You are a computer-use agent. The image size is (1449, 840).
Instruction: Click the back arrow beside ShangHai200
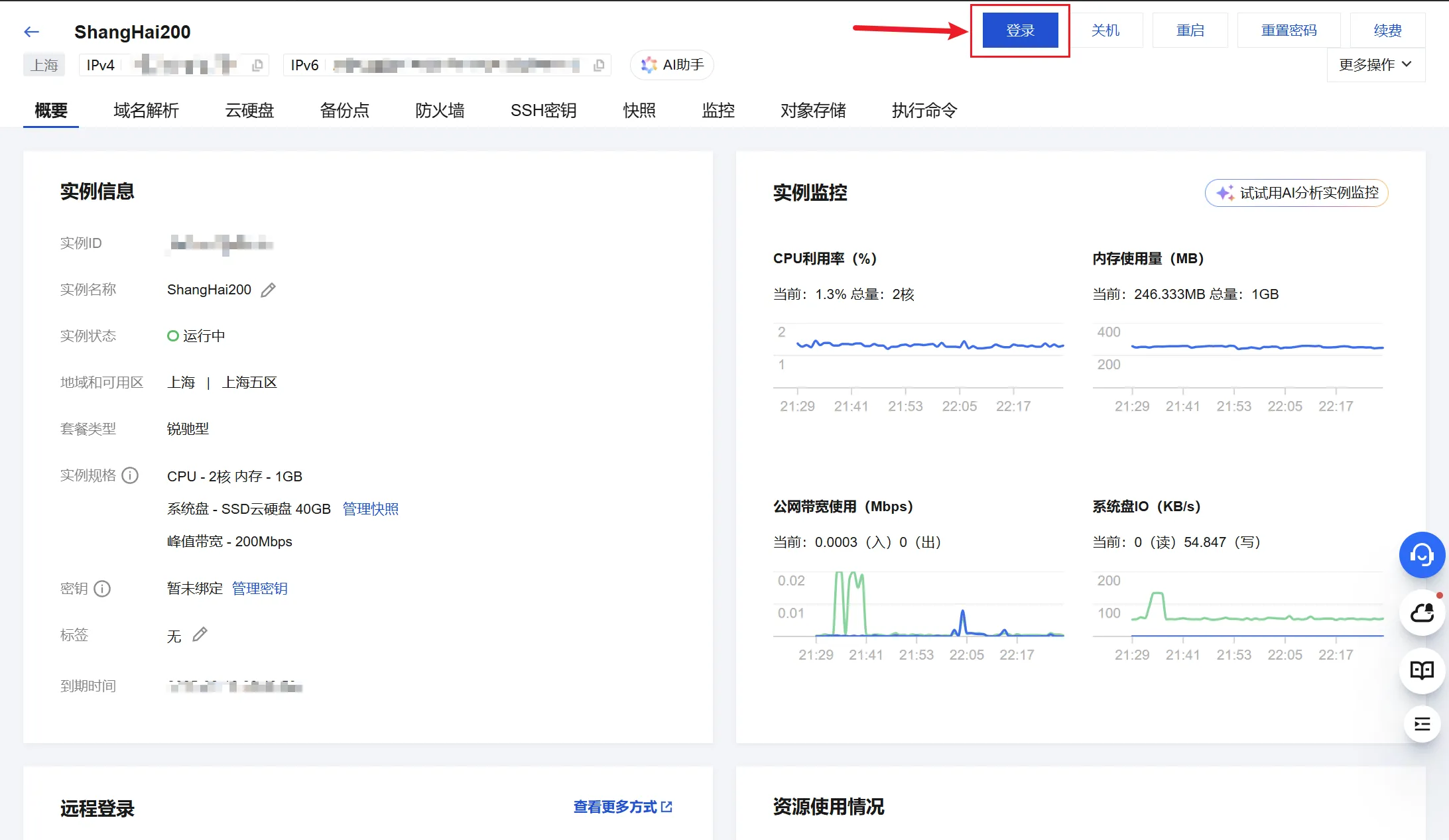[31, 32]
